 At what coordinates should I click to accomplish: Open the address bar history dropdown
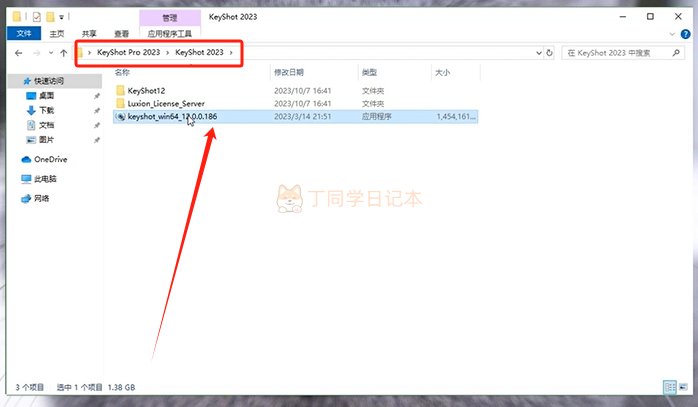pos(539,53)
